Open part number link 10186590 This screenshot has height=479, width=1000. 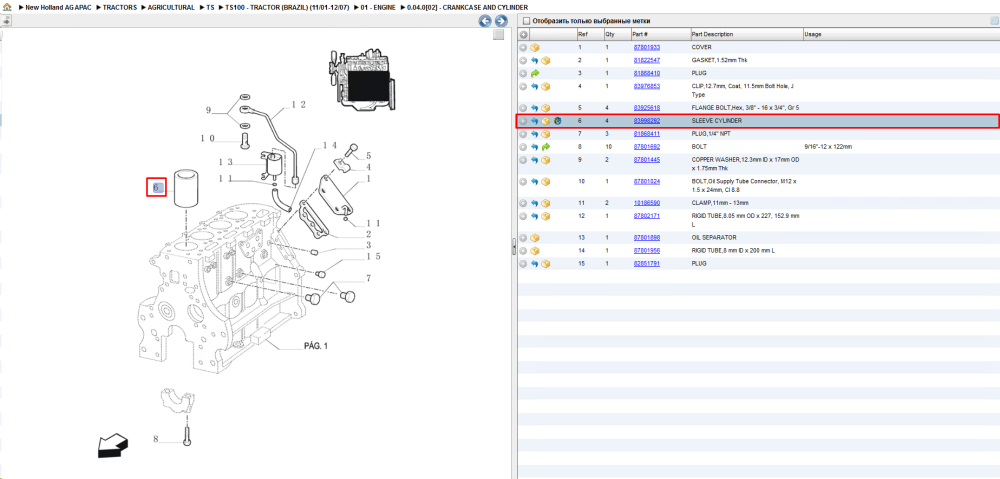(646, 203)
